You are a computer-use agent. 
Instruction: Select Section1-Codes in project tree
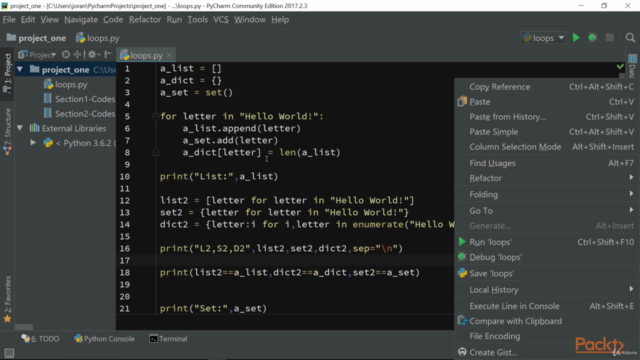point(80,99)
